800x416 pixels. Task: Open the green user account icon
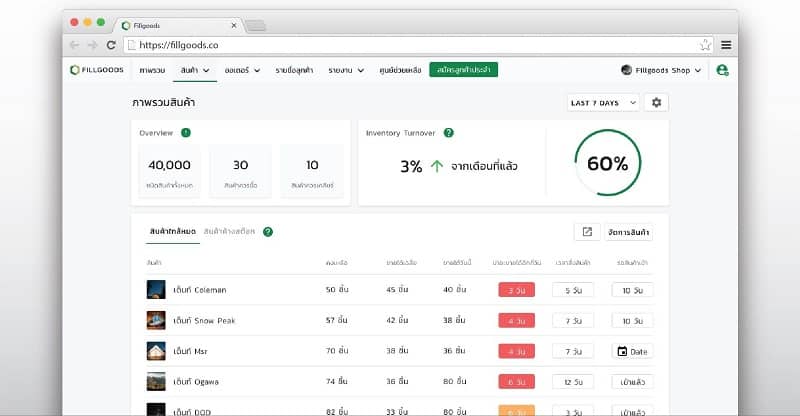click(x=722, y=70)
